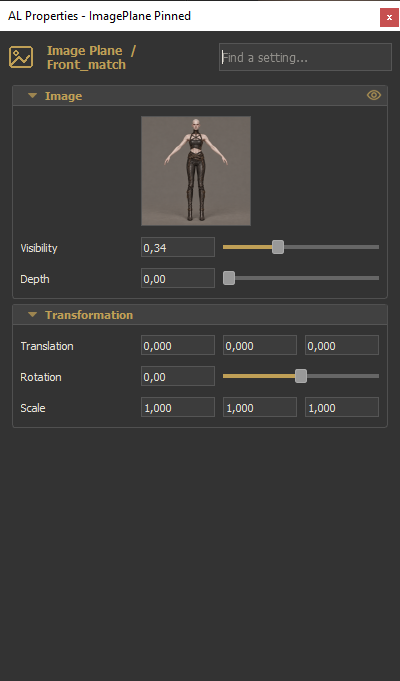The height and width of the screenshot is (681, 400).
Task: Click the Depth value field
Action: pos(178,278)
